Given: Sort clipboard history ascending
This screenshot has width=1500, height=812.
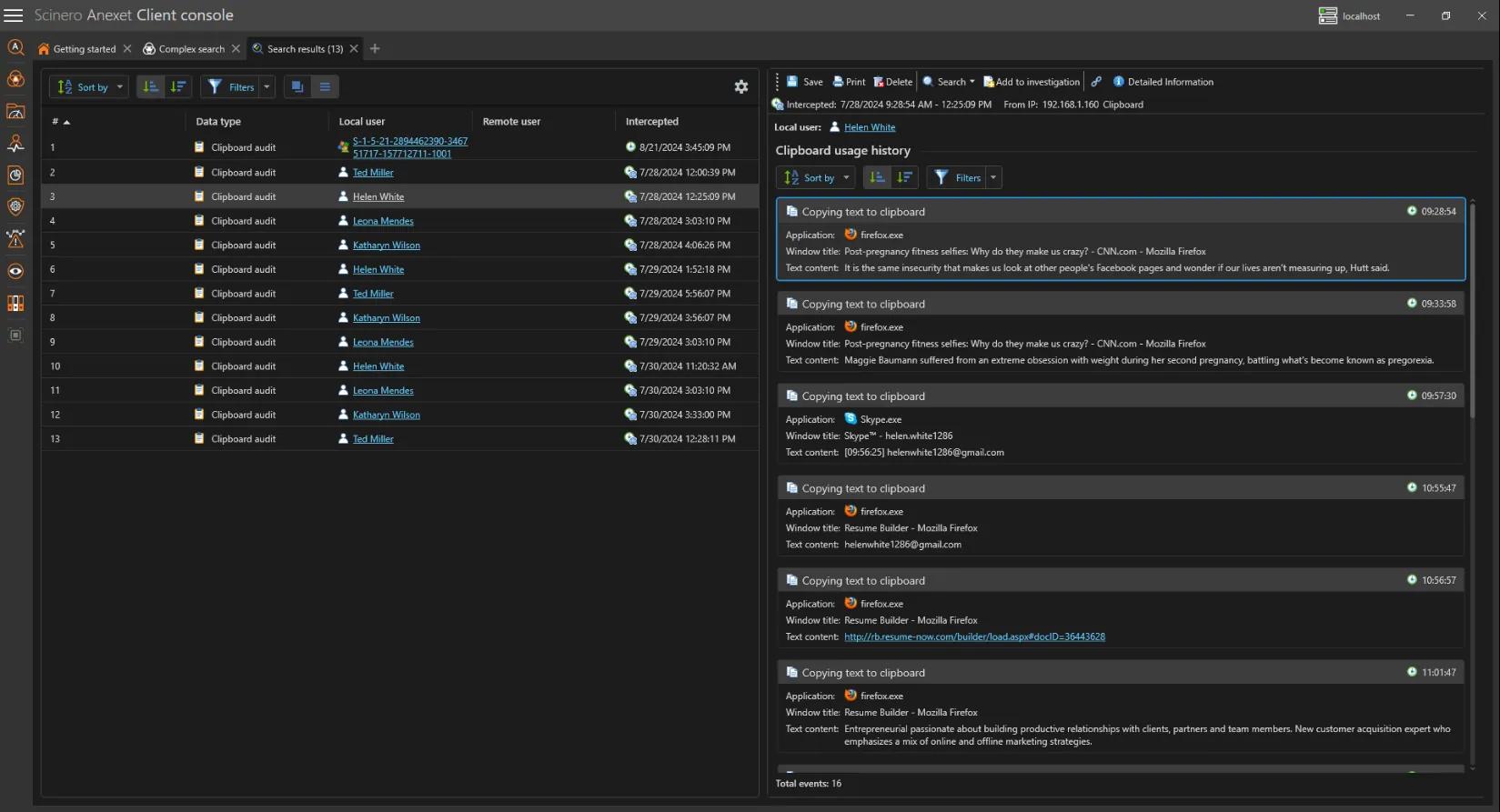Looking at the screenshot, I should pos(877,177).
